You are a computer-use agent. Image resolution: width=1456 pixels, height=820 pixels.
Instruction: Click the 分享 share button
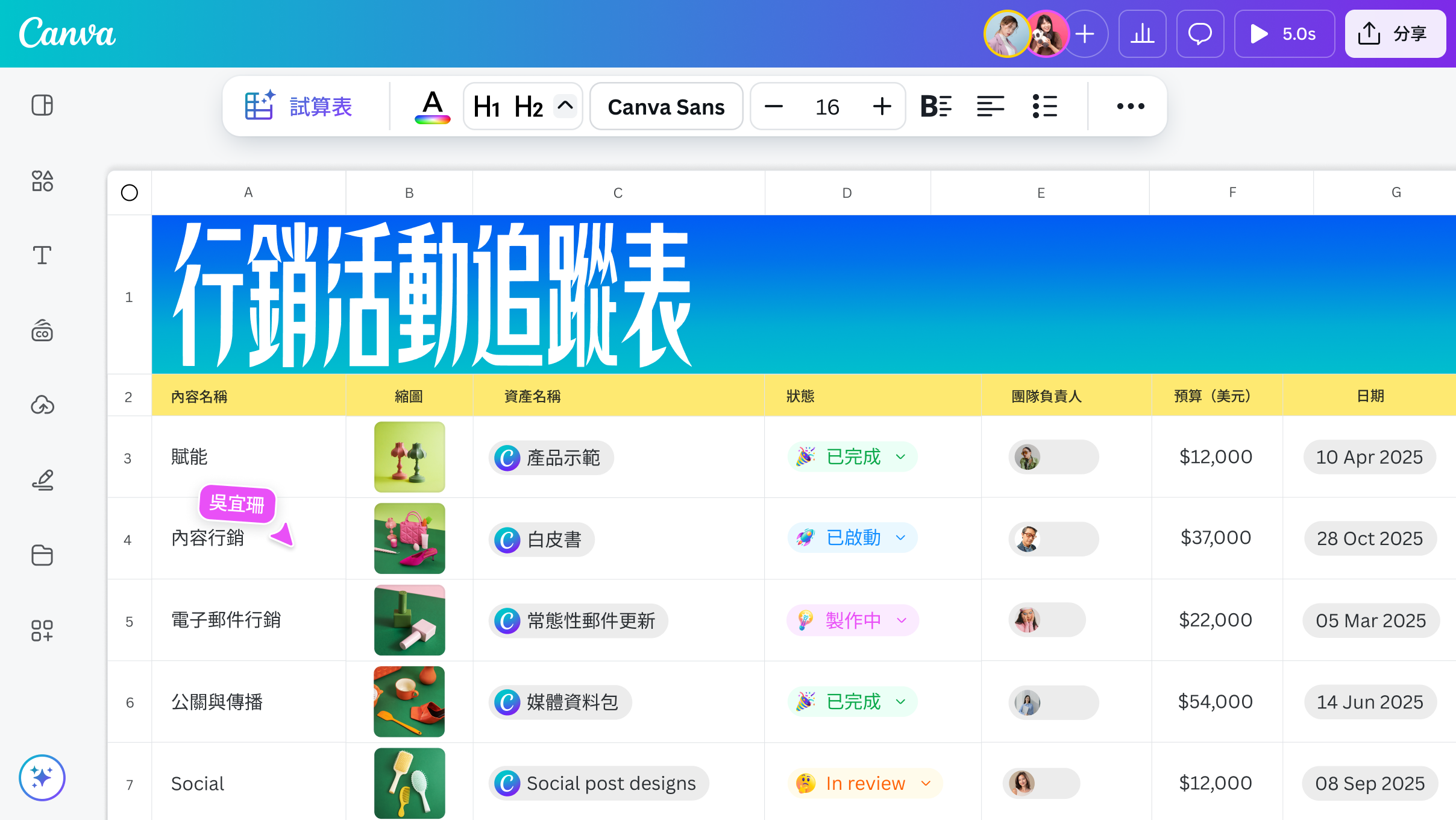coord(1395,34)
